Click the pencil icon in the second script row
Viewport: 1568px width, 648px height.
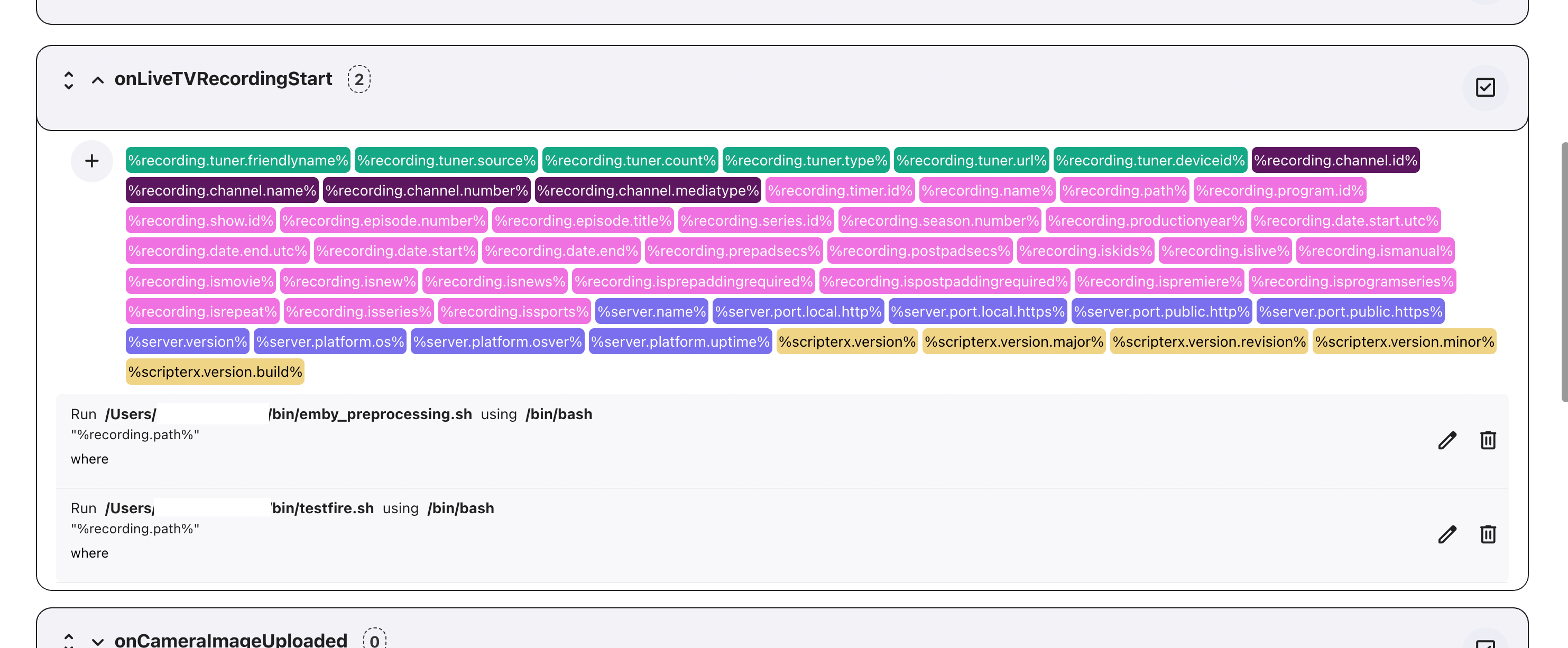(x=1447, y=534)
